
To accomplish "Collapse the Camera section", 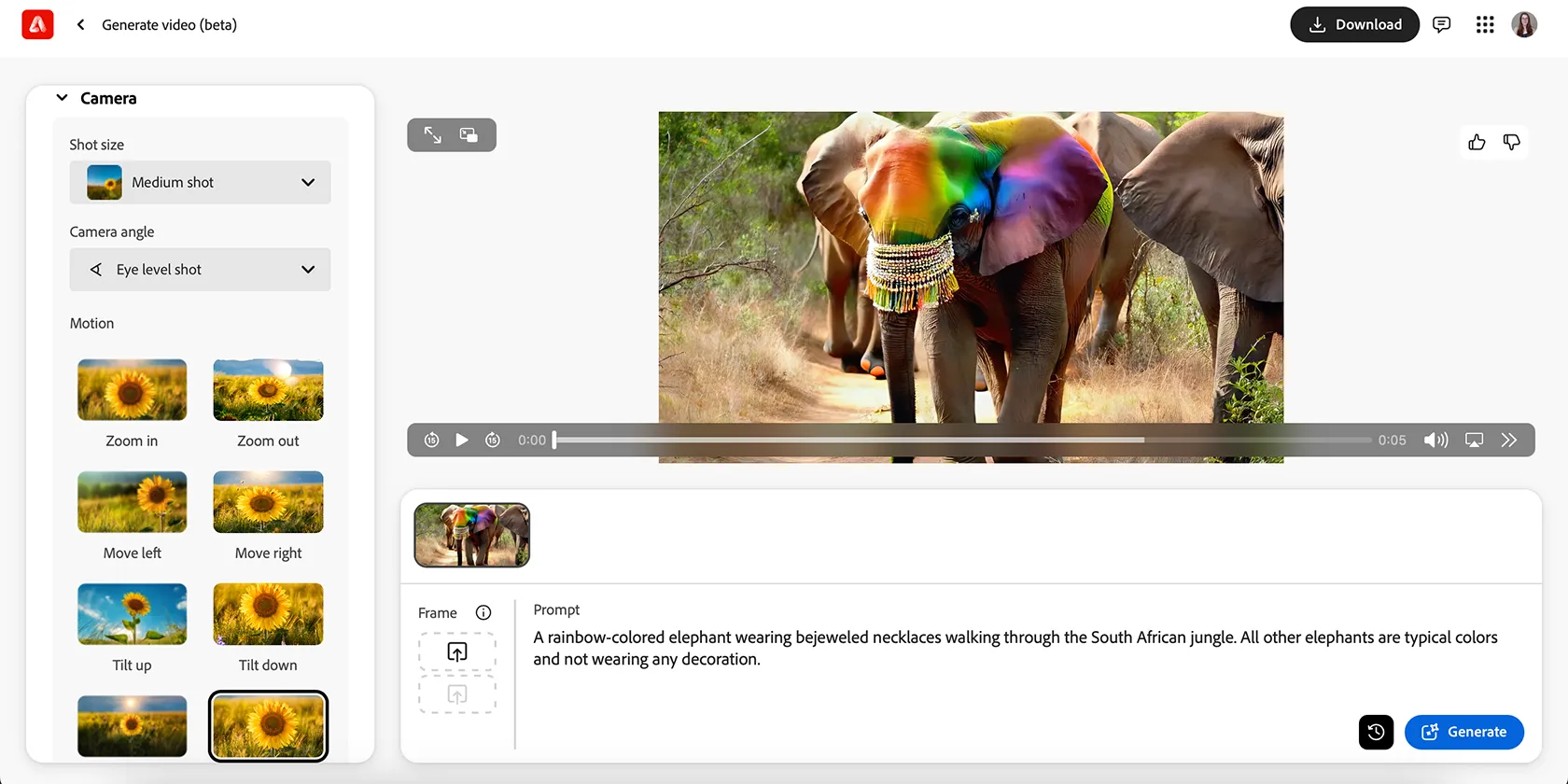I will pyautogui.click(x=62, y=98).
